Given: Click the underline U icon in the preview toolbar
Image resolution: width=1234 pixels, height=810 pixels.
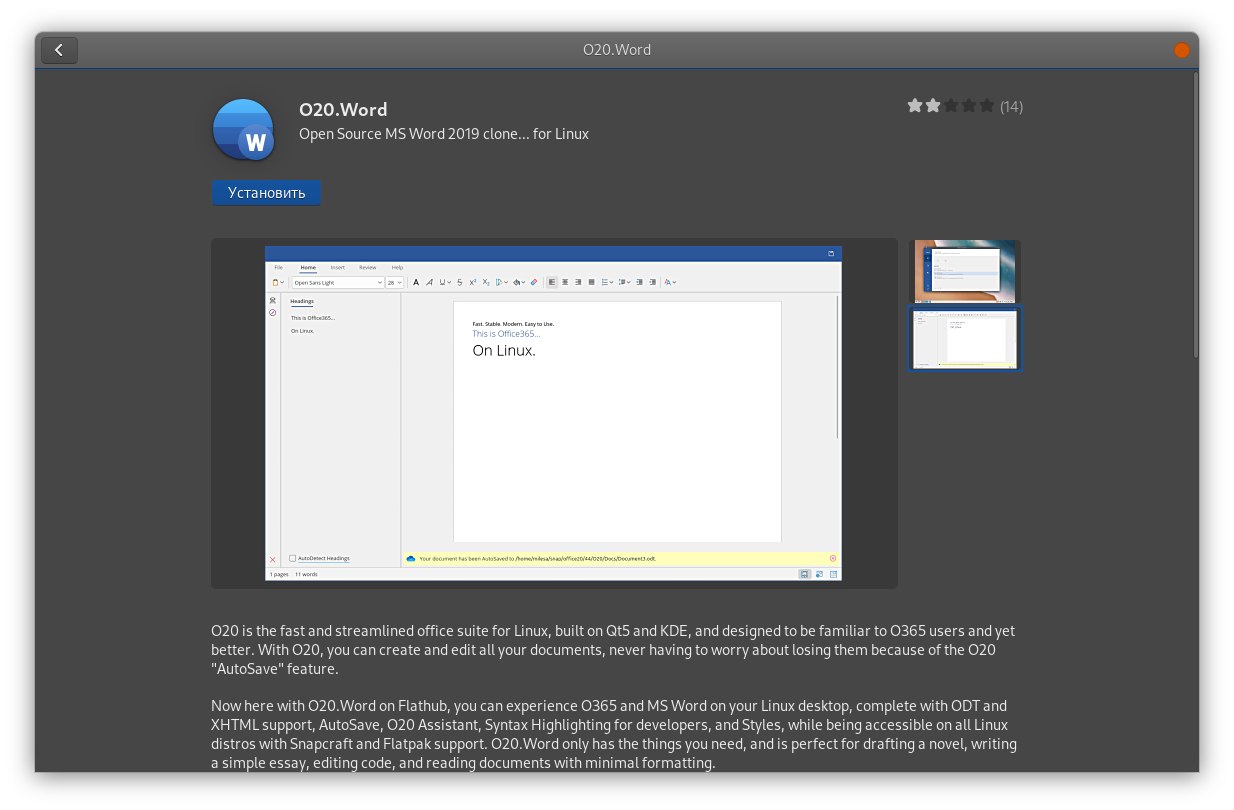Looking at the screenshot, I should (444, 283).
